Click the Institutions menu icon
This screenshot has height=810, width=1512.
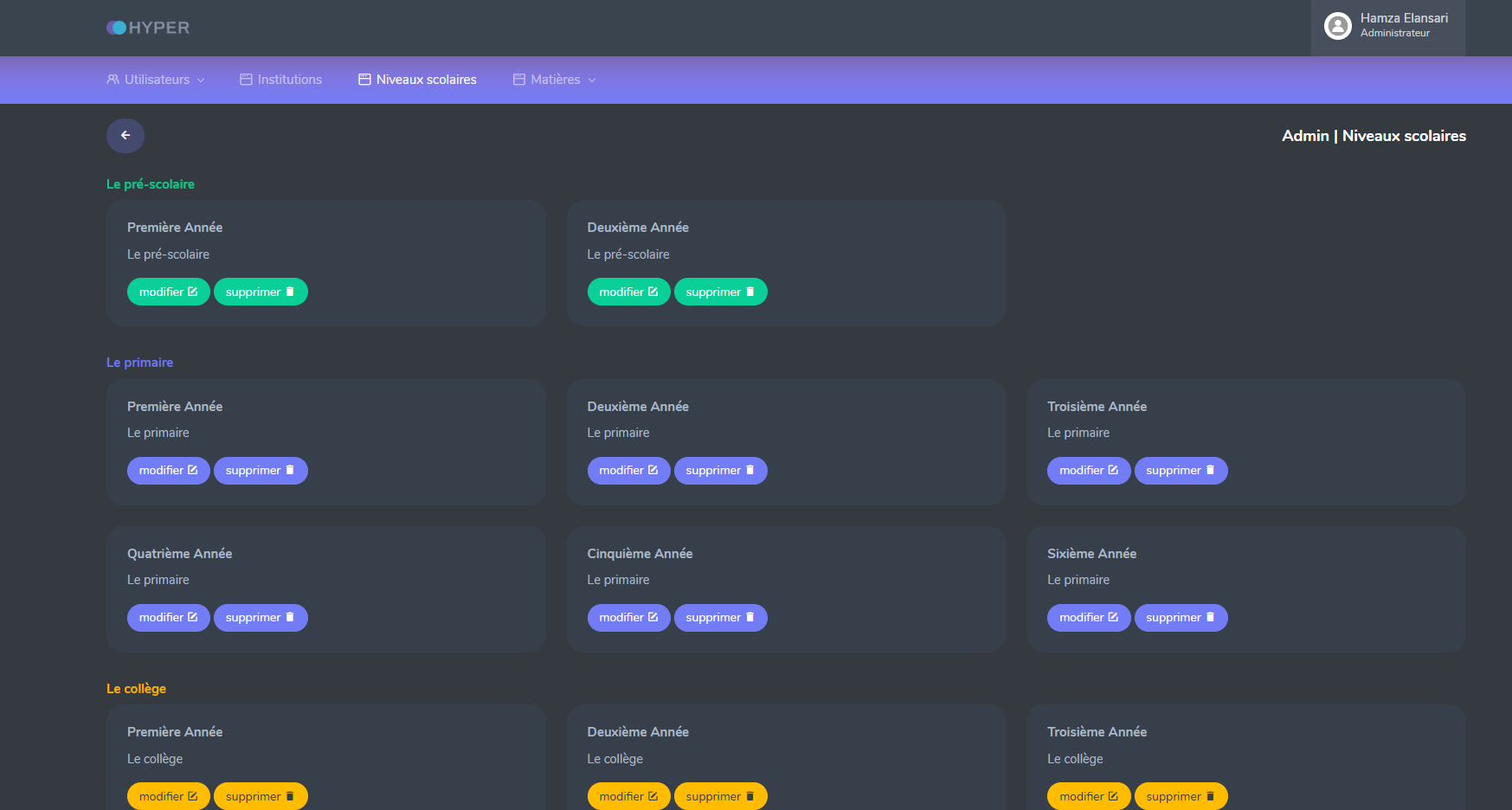tap(246, 80)
